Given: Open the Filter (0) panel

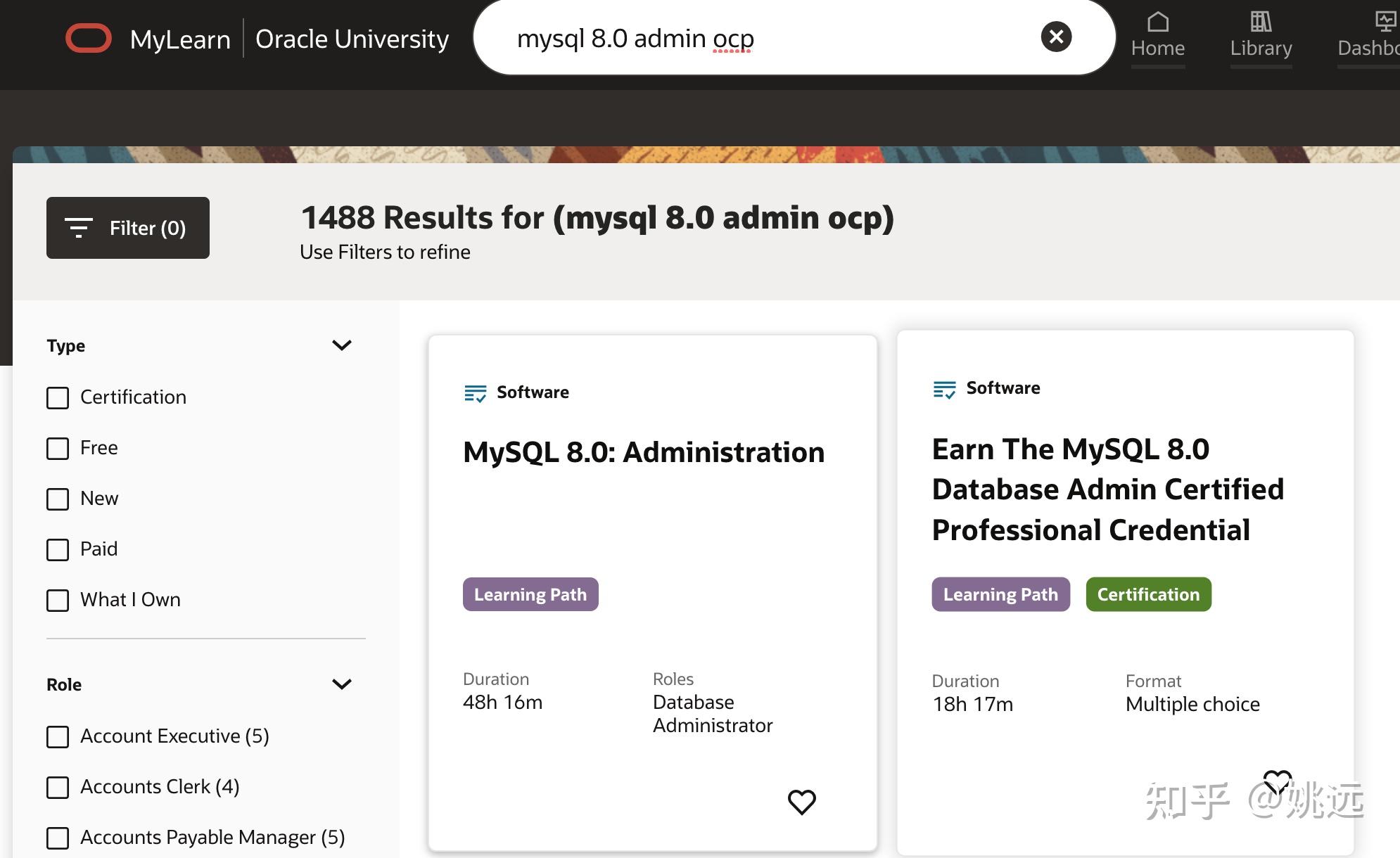Looking at the screenshot, I should (127, 227).
